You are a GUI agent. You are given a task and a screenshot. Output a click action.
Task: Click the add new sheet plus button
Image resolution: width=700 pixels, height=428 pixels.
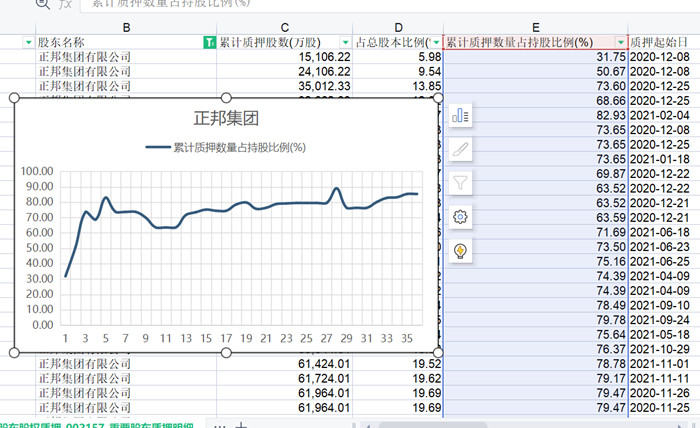[x=241, y=423]
